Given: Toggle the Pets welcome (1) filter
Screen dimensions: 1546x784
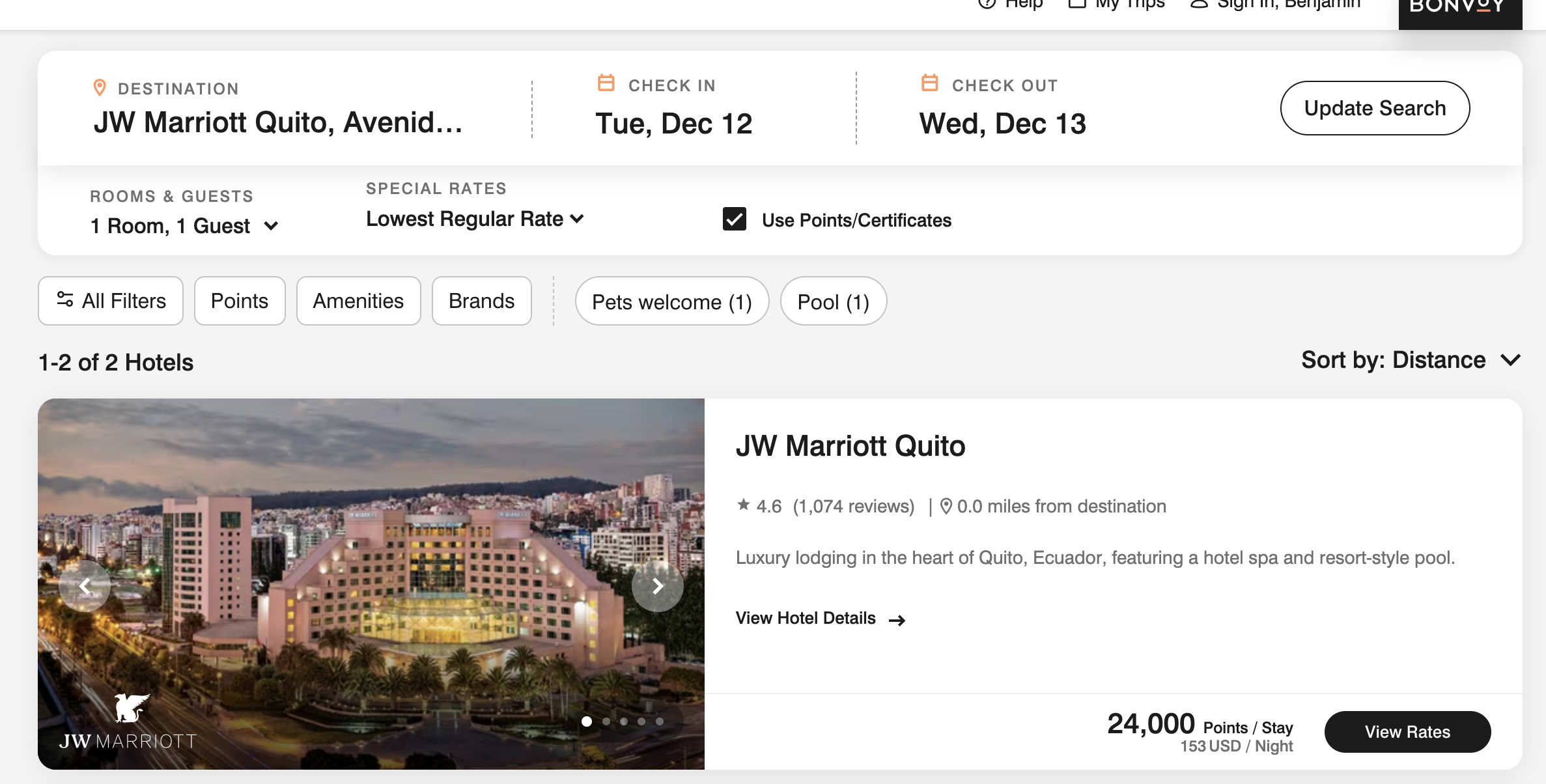Looking at the screenshot, I should click(672, 301).
